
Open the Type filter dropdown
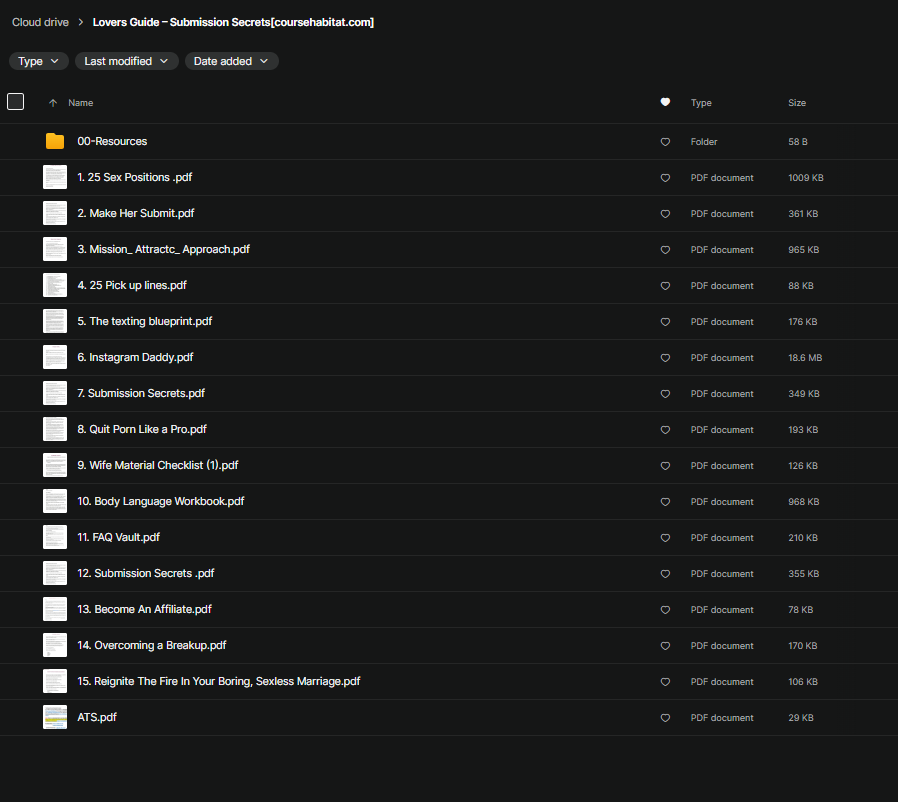tap(39, 61)
